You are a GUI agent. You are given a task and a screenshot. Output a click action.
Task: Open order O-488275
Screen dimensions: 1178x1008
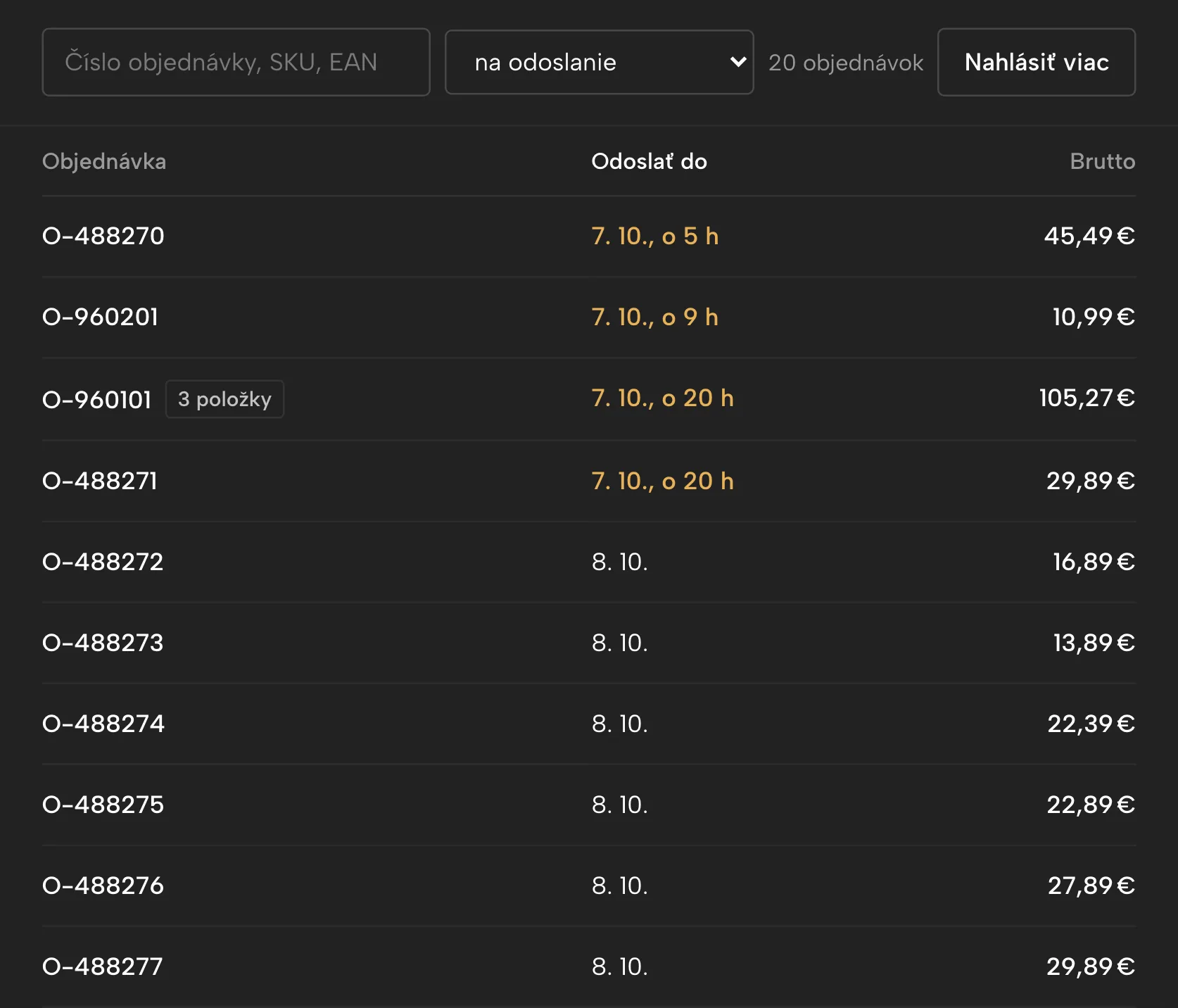pyautogui.click(x=103, y=805)
